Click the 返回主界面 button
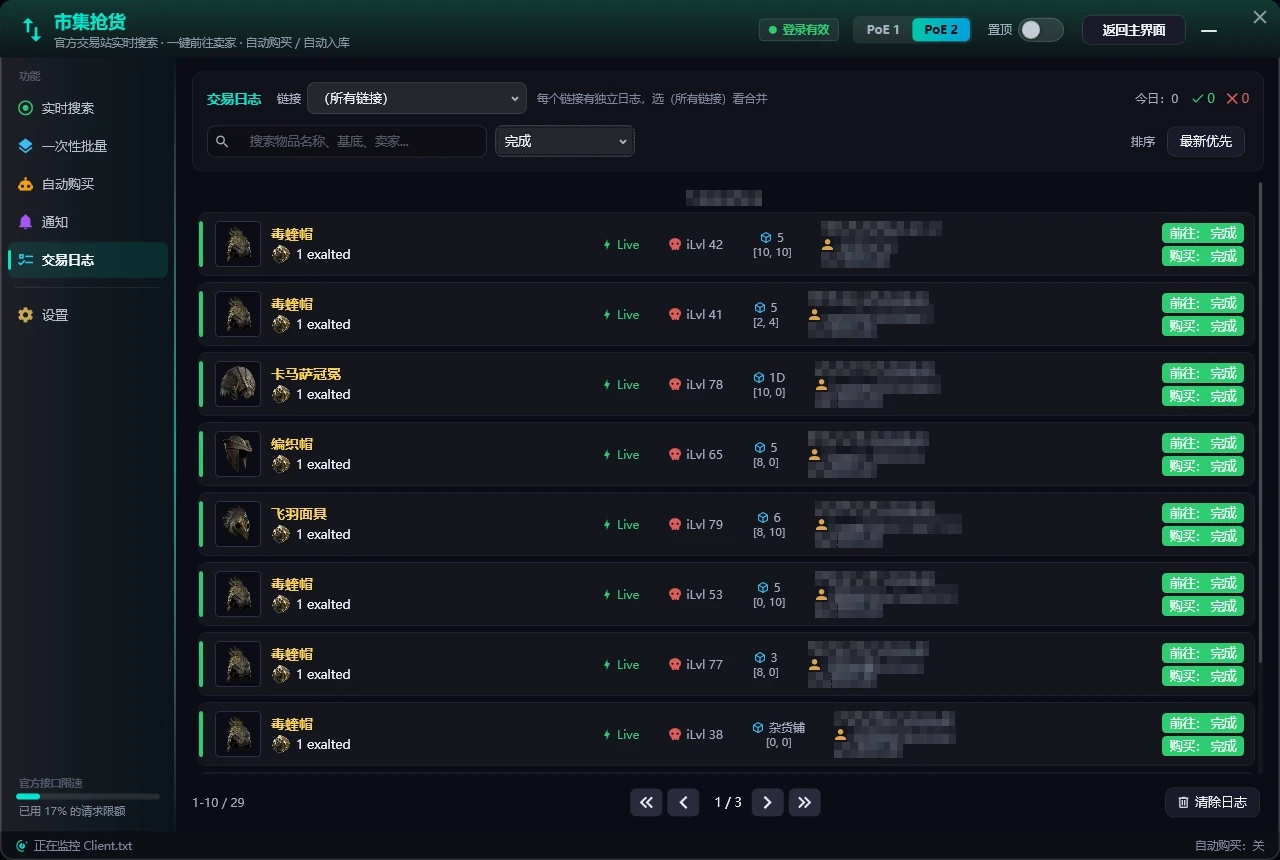The height and width of the screenshot is (860, 1280). [1134, 30]
